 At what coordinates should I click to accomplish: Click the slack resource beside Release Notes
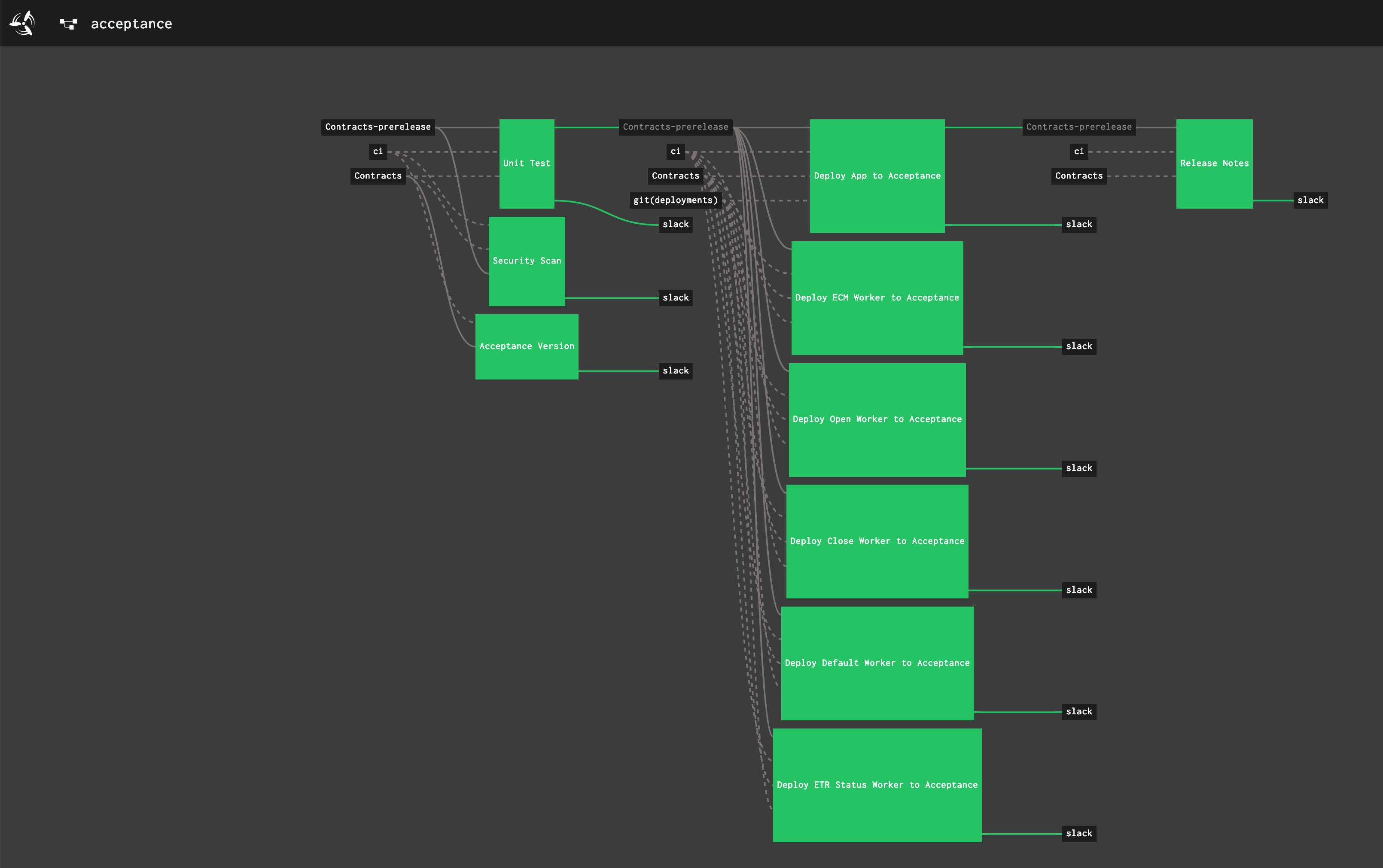(x=1310, y=200)
